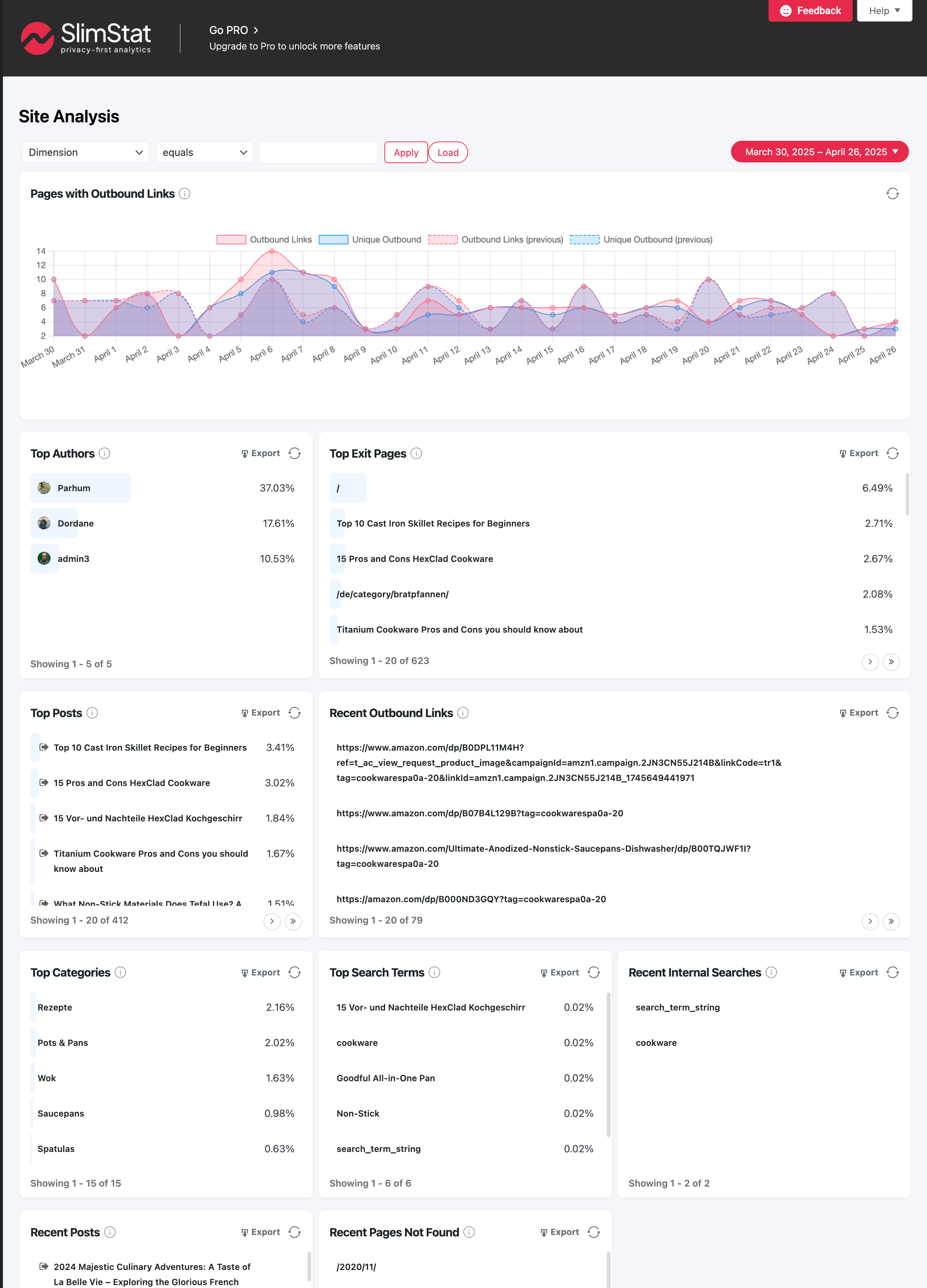Click the /de/category/bratpfannen/ exit page

point(392,594)
